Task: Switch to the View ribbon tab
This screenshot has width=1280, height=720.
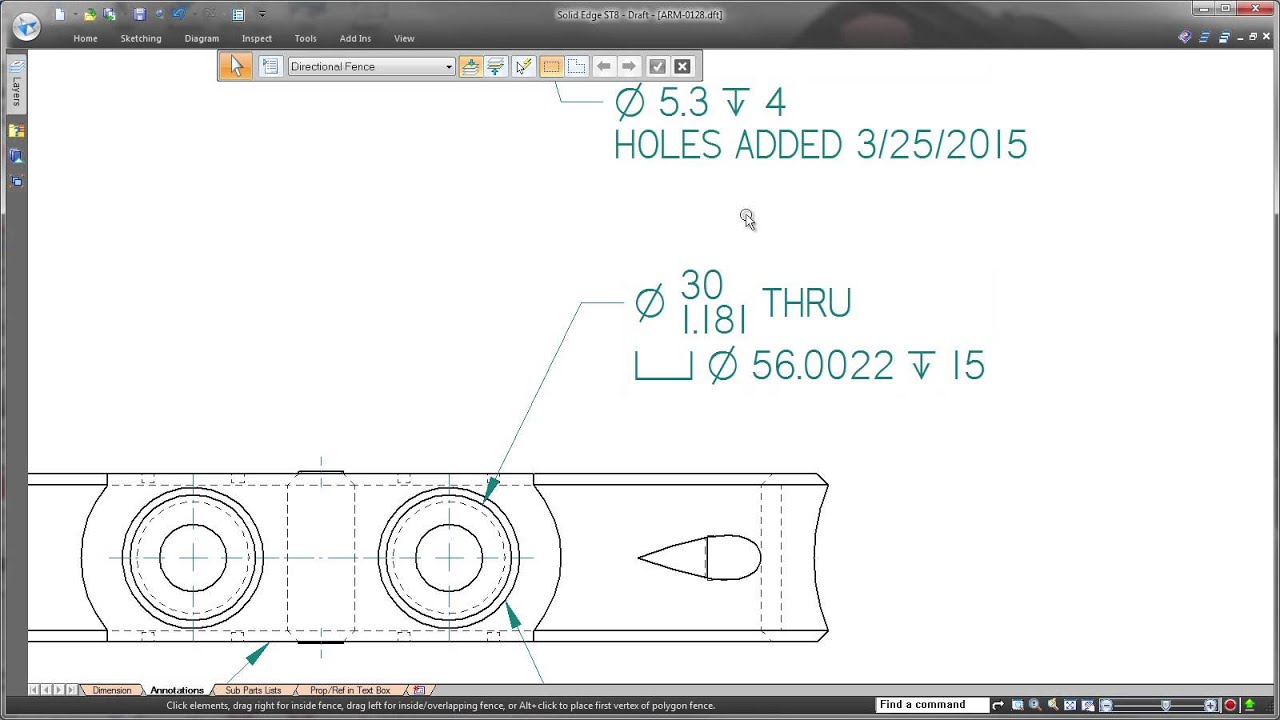Action: coord(404,38)
